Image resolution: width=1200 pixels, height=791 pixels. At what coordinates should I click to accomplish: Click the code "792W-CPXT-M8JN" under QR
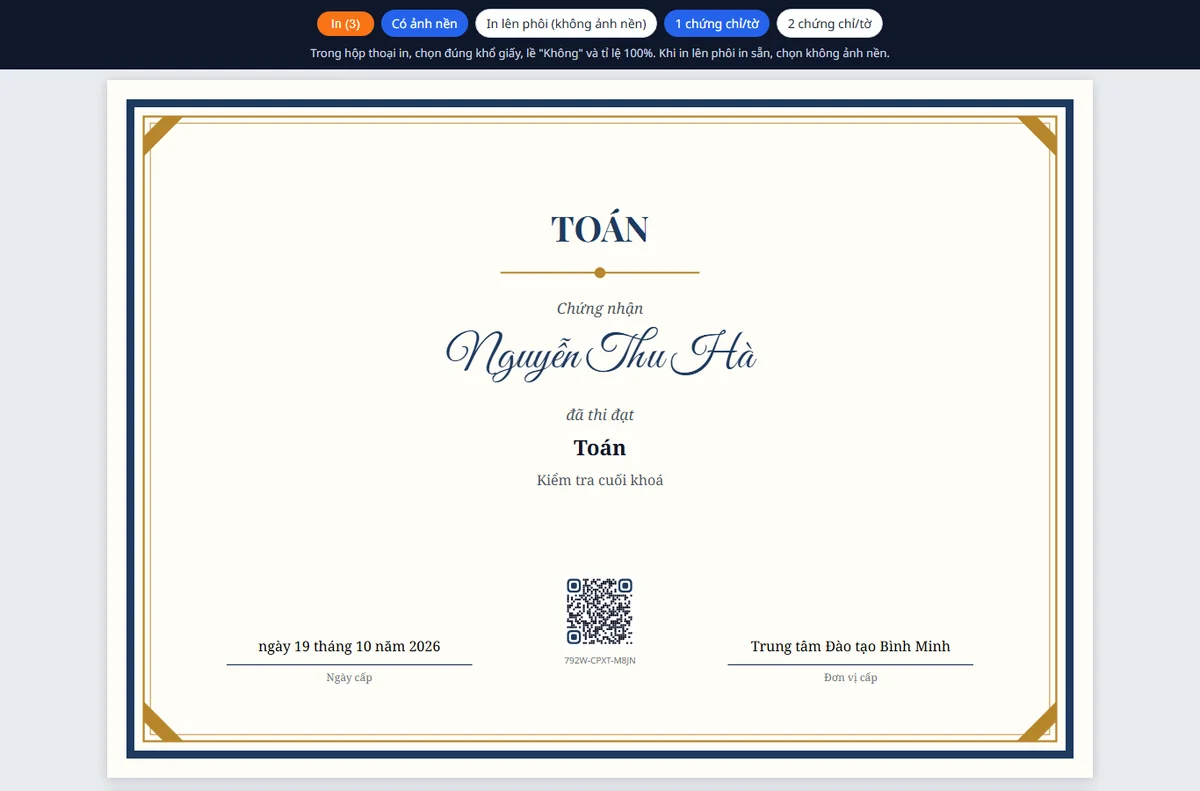(x=600, y=661)
